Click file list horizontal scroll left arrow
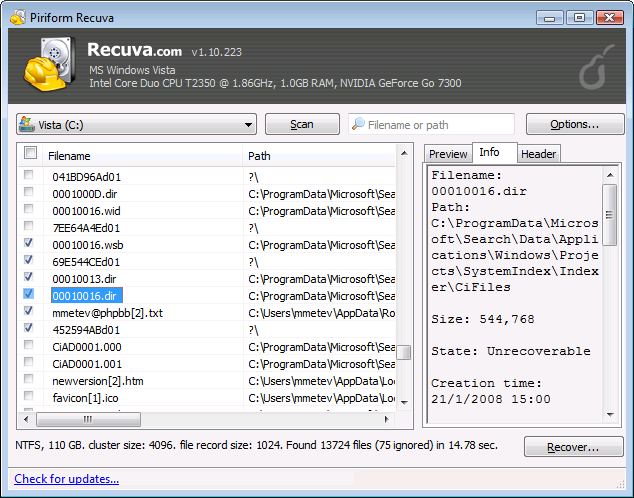 click(x=26, y=419)
